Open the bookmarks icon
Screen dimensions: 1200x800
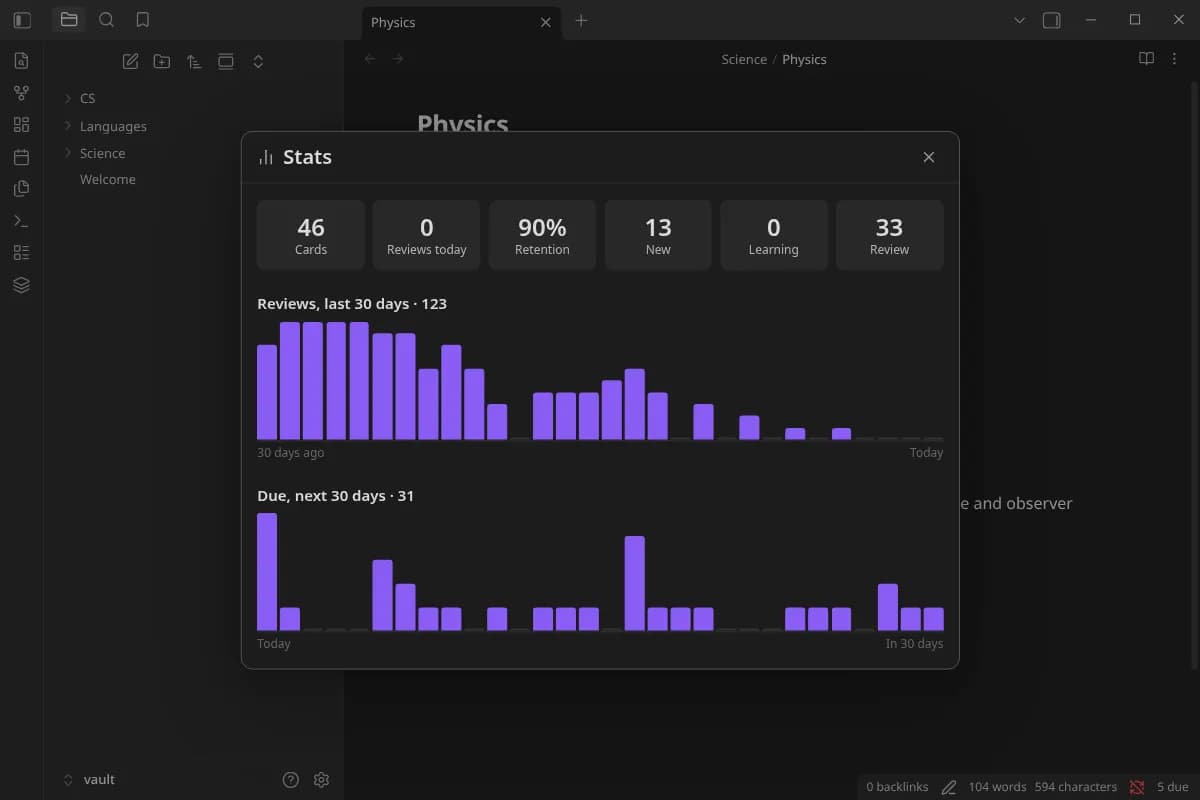tap(143, 20)
